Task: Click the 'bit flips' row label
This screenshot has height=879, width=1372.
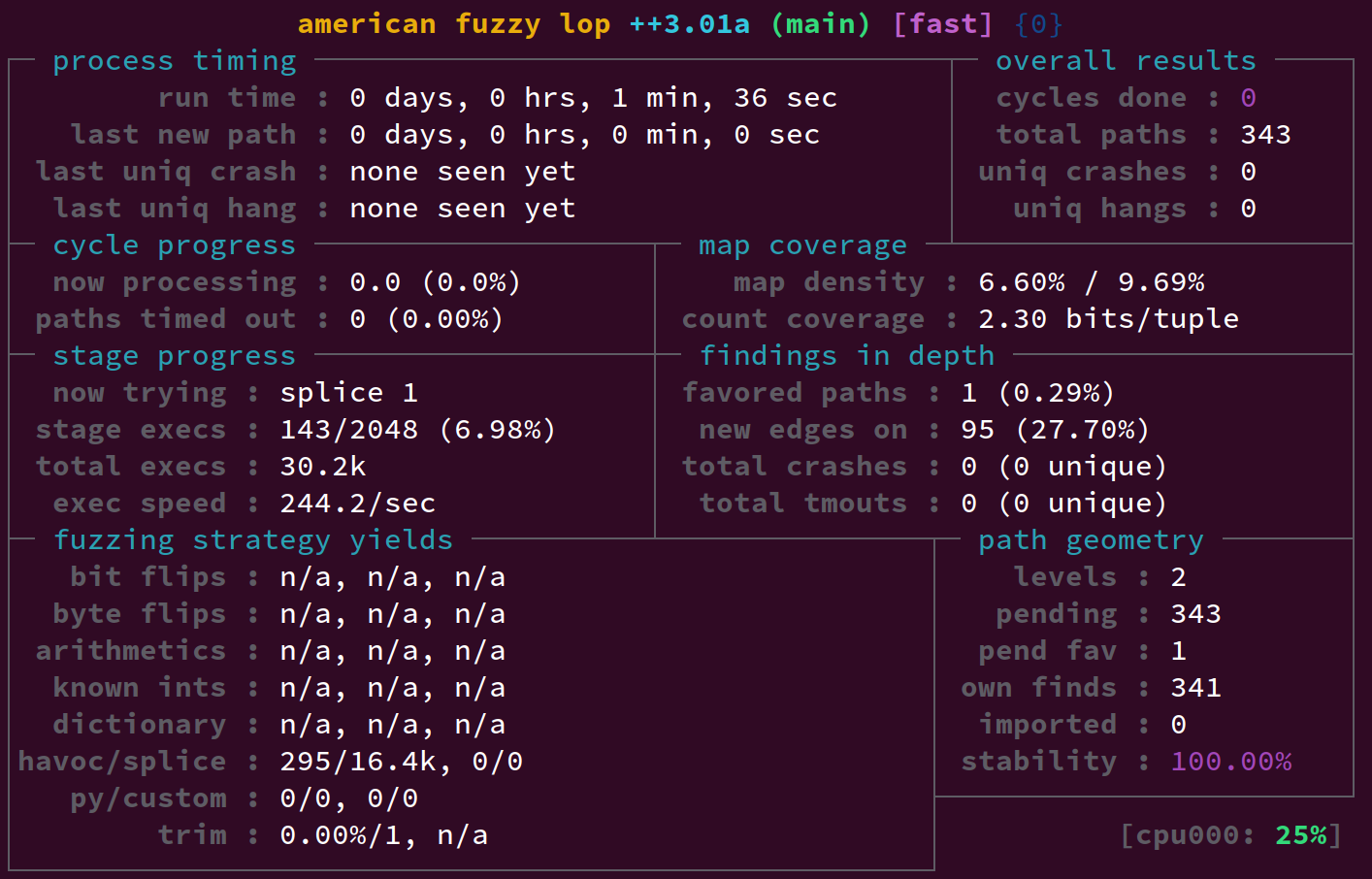Action: 148,577
